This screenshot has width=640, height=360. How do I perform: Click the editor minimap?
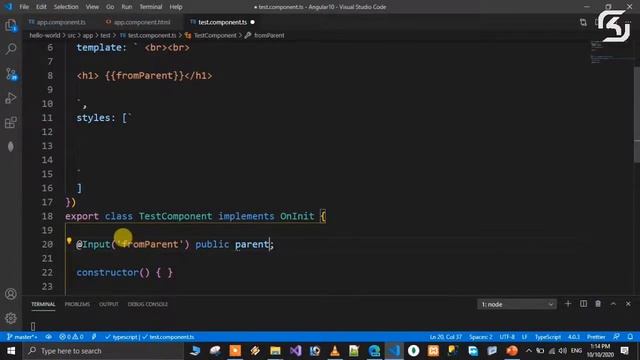[611, 53]
